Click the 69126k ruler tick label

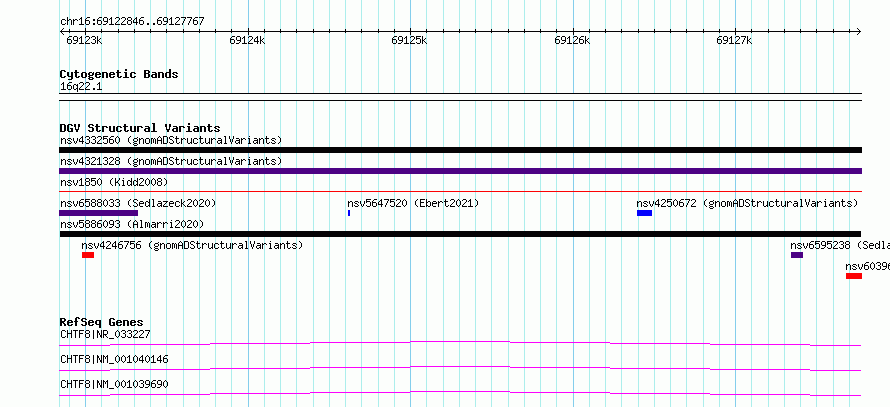click(572, 40)
